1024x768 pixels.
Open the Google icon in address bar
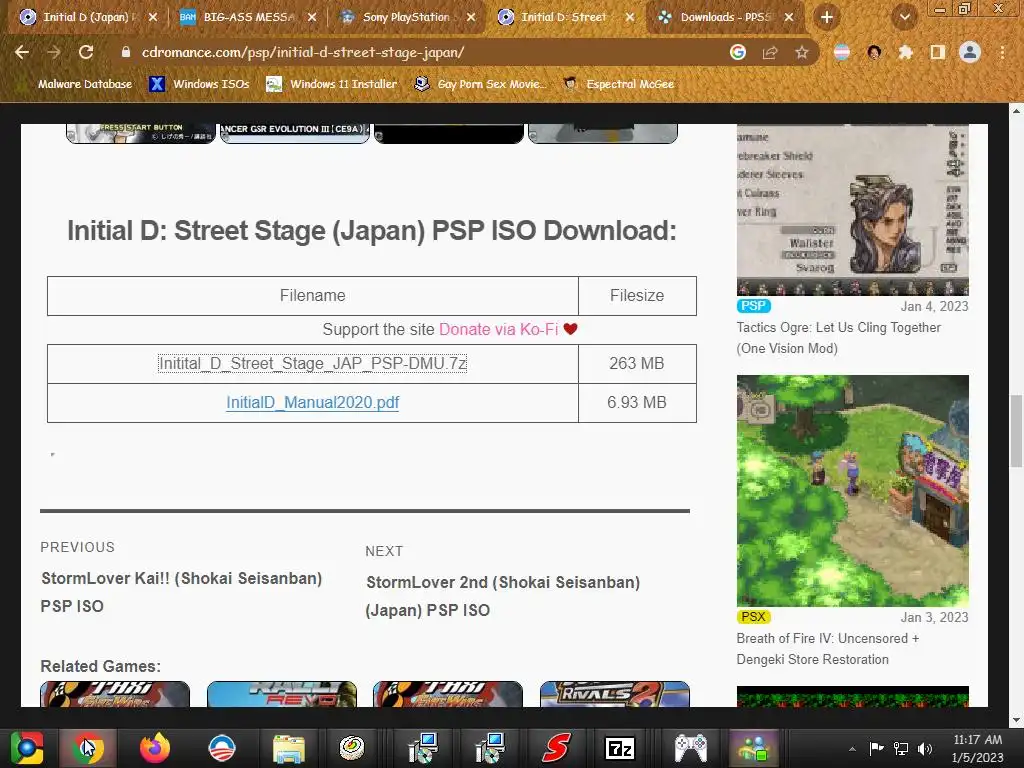pyautogui.click(x=738, y=52)
